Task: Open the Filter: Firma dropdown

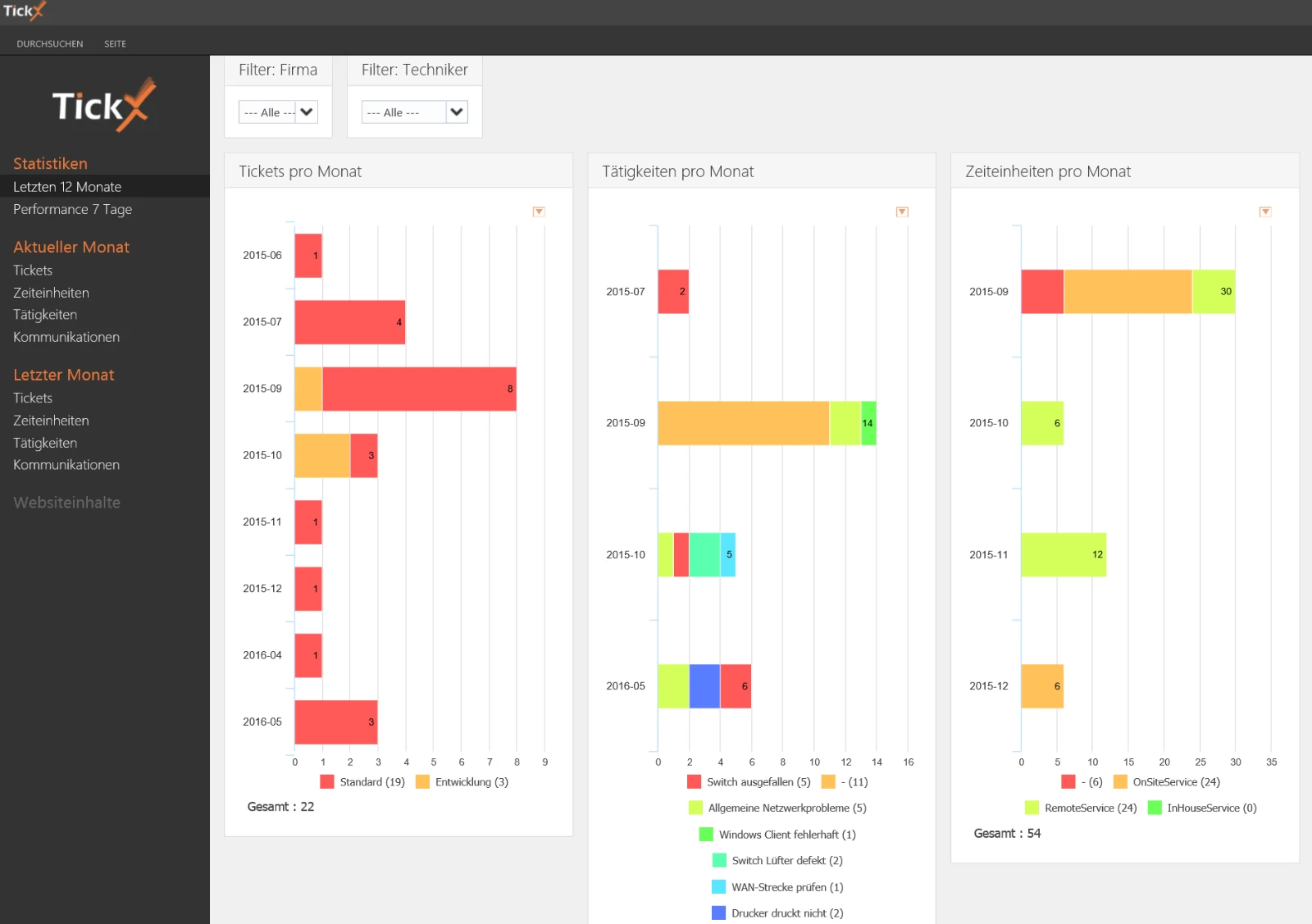Action: coord(278,112)
